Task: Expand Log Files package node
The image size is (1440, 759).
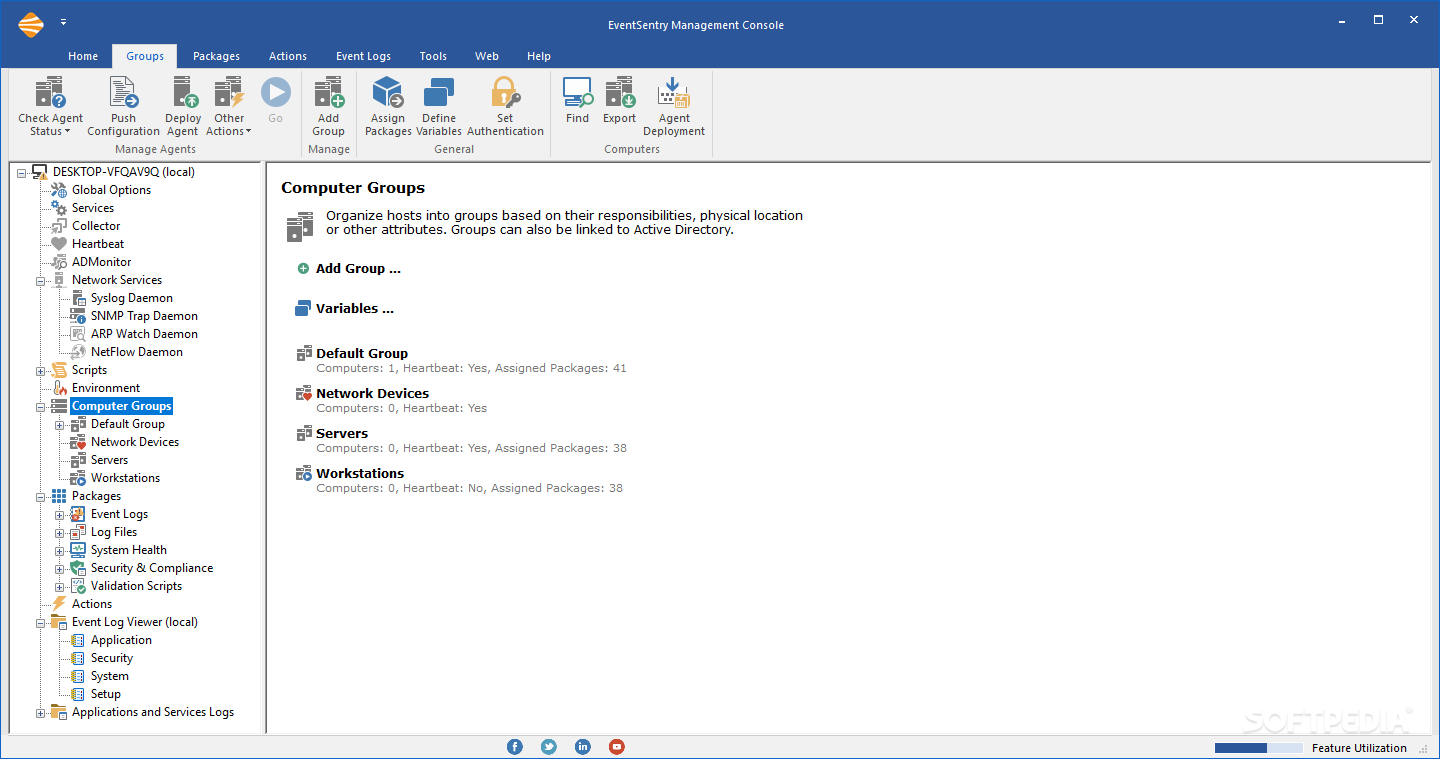Action: pos(60,533)
